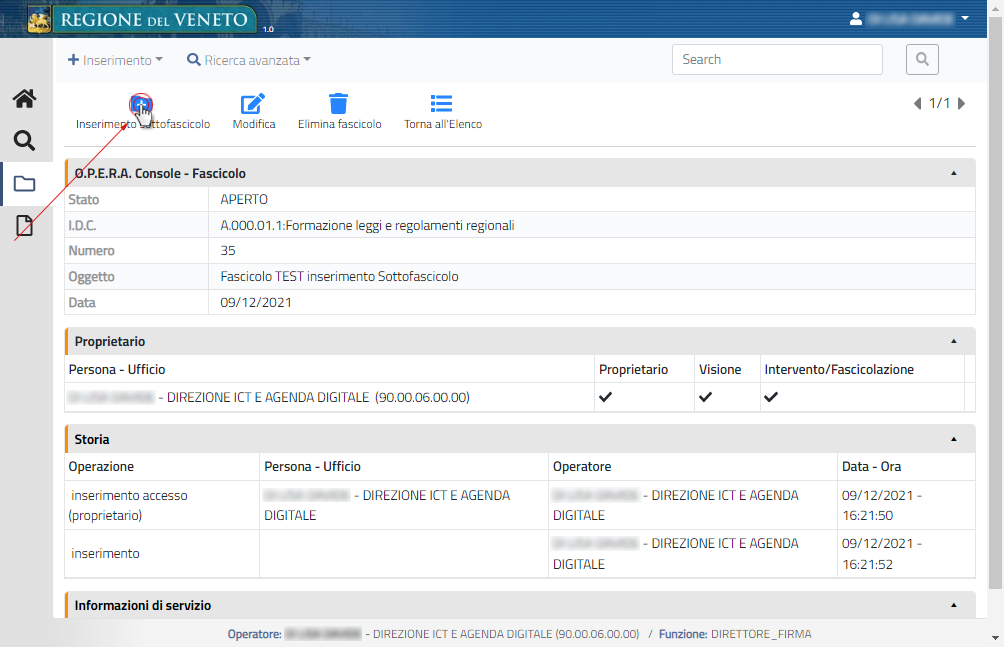1004x647 pixels.
Task: Click the Numero value 35
Action: 228,250
